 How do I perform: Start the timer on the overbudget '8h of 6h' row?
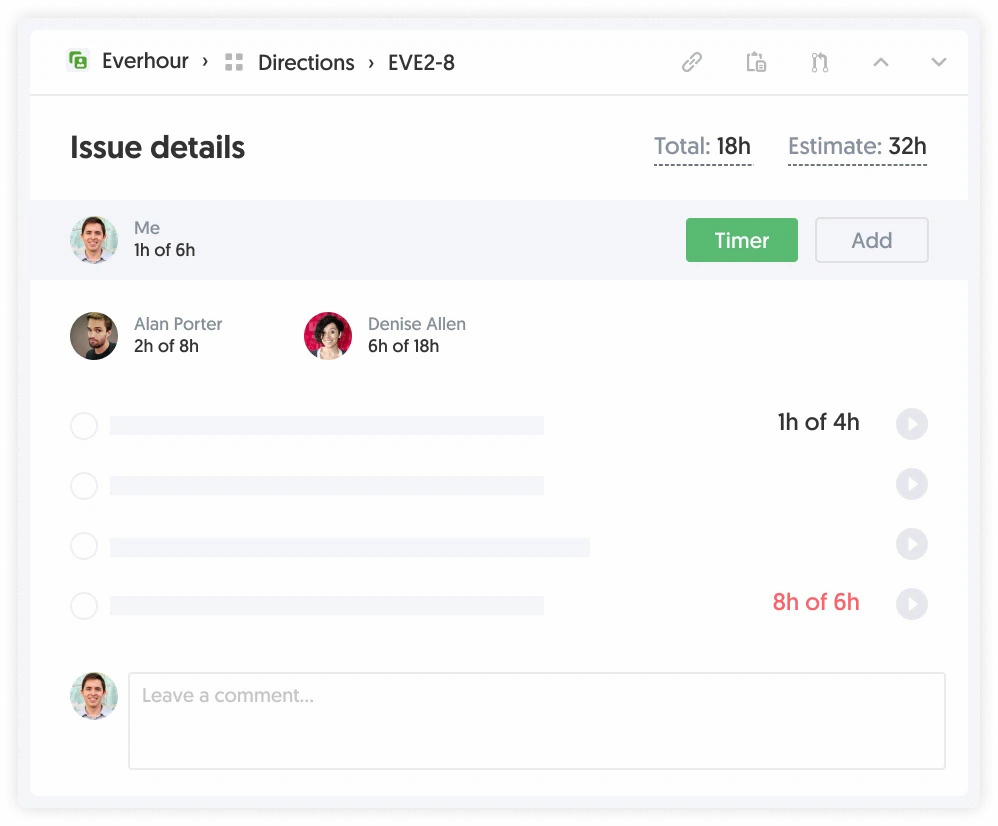pos(911,604)
